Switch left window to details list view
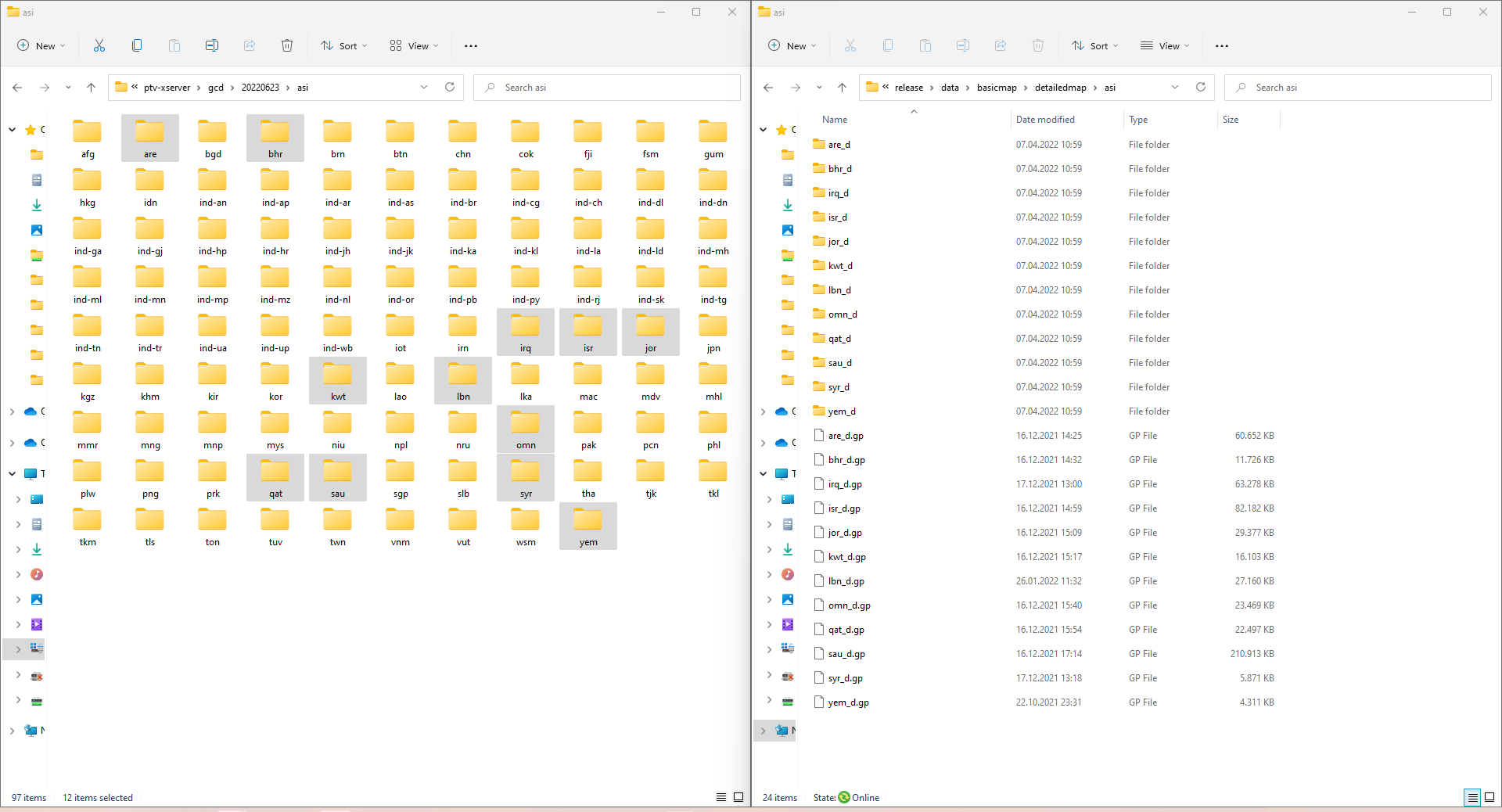 pyautogui.click(x=721, y=797)
